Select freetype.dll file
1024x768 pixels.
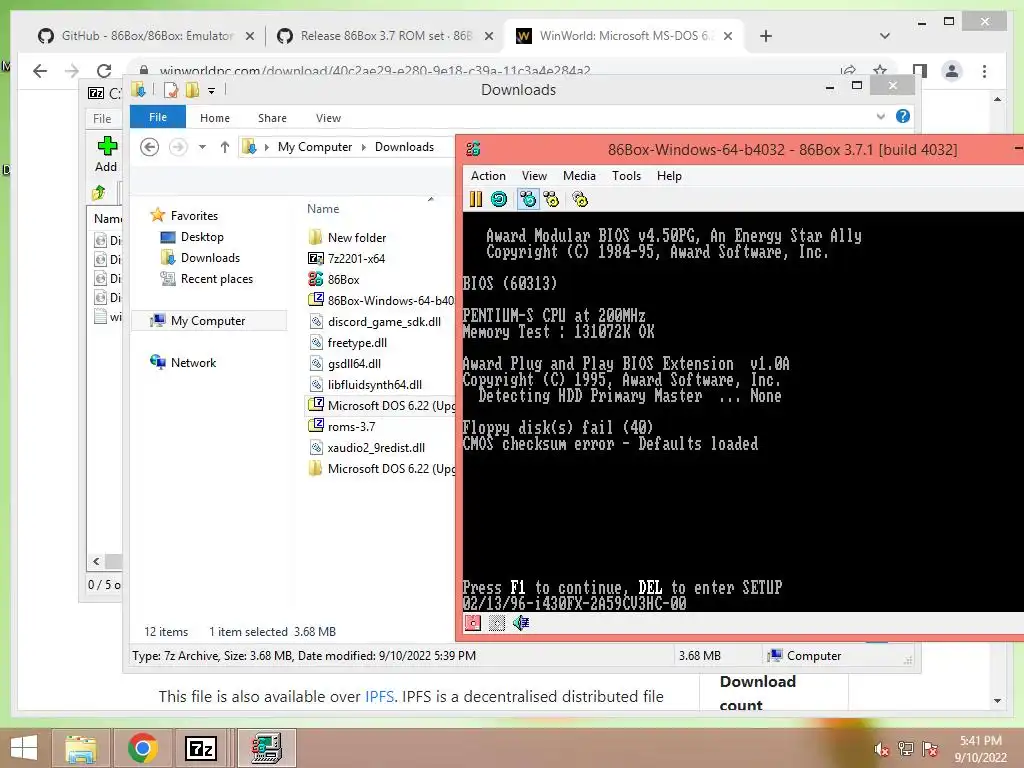point(357,342)
